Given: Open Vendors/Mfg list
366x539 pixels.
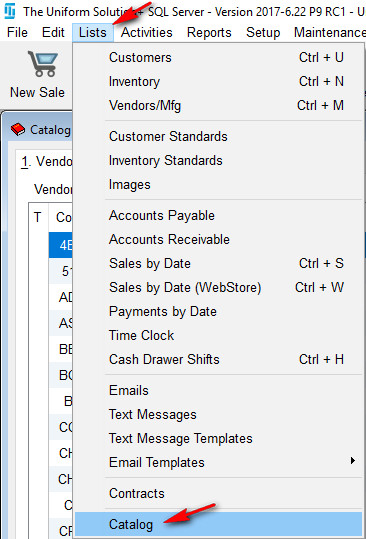Looking at the screenshot, I should click(218, 106).
